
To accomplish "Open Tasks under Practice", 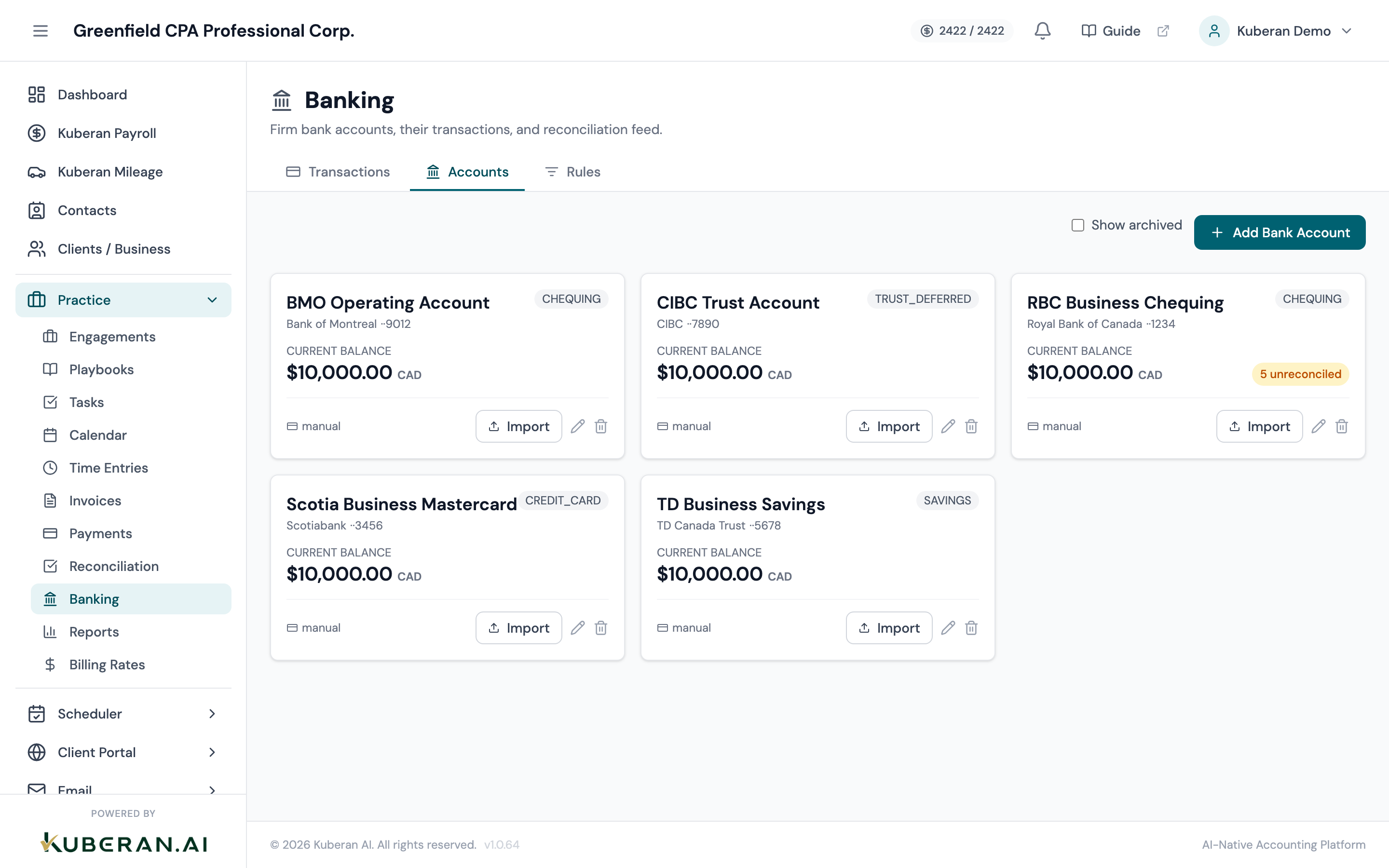I will (x=131, y=402).
